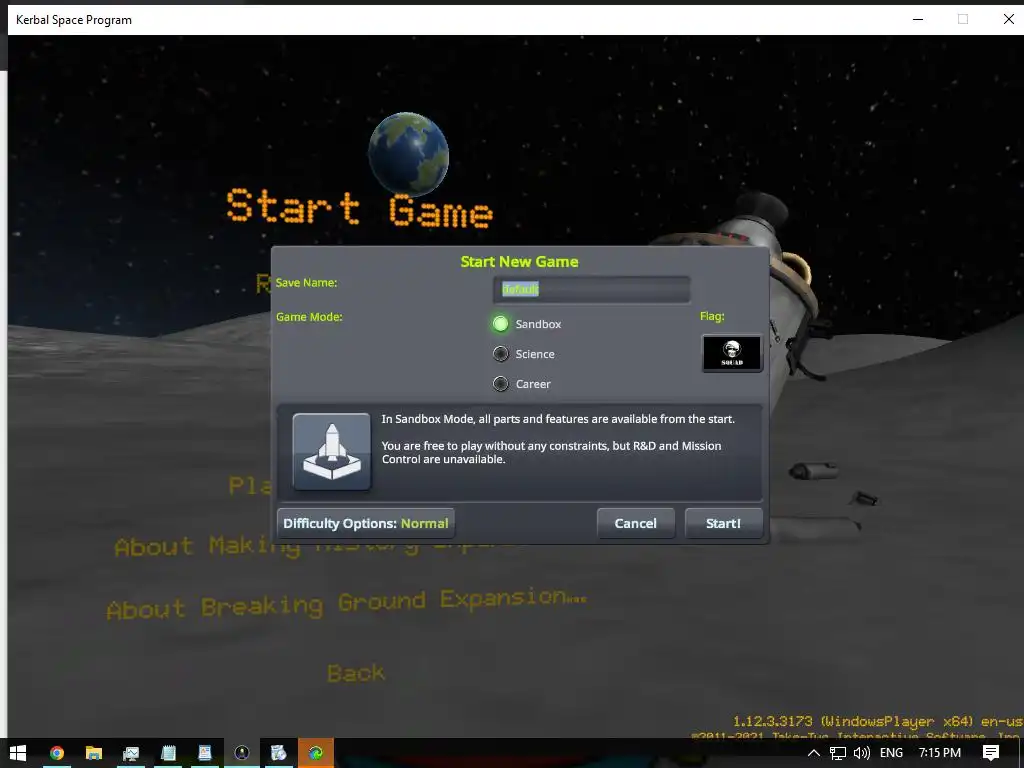Click the Kerbal Space Program taskbar icon
1024x768 pixels.
click(x=242, y=753)
